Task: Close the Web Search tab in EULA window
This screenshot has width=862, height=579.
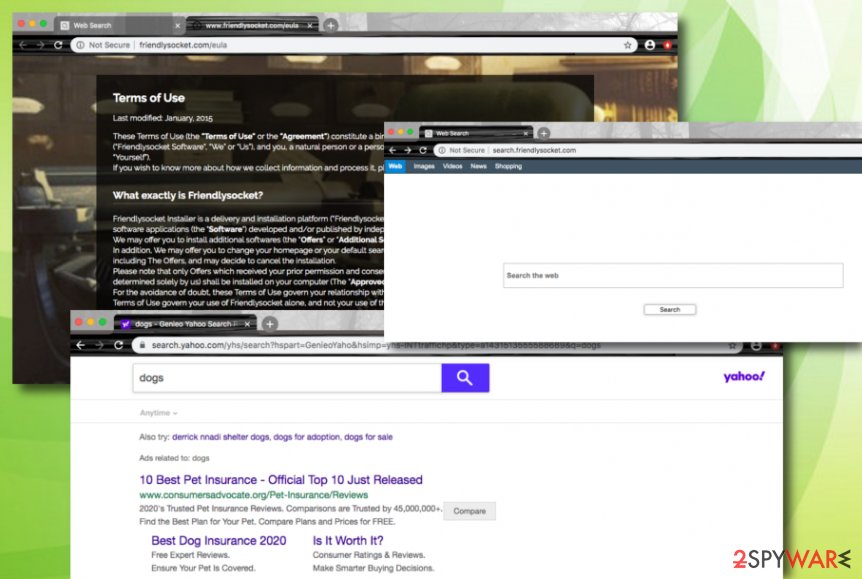Action: click(x=178, y=25)
